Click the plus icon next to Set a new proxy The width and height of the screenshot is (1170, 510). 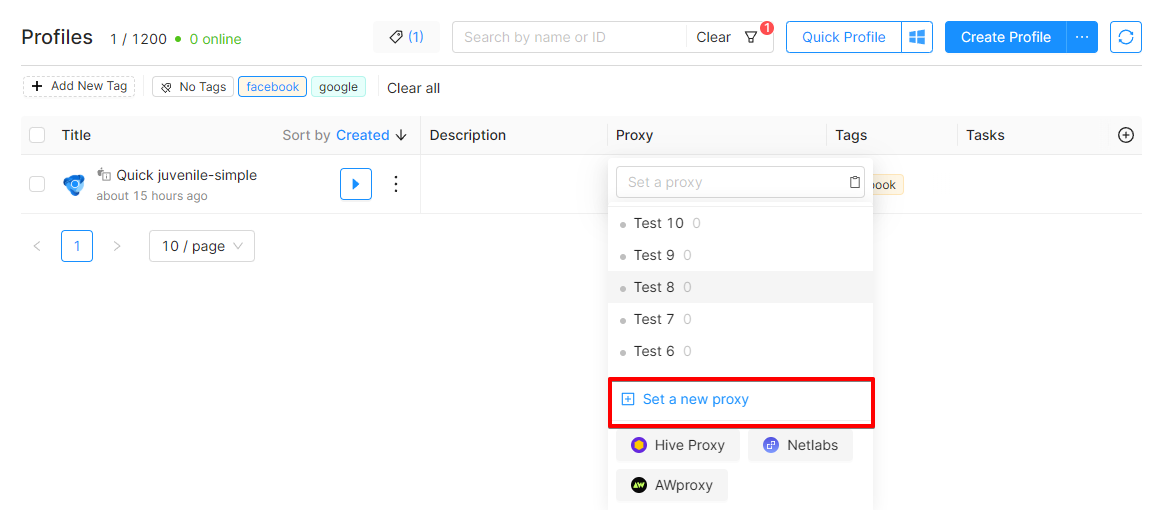tap(628, 399)
